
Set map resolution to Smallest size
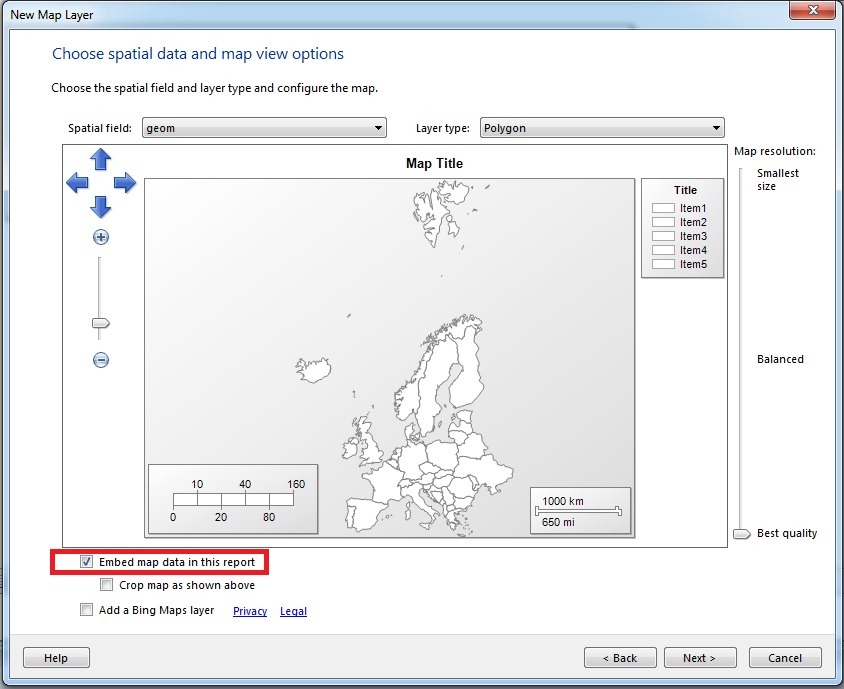click(x=778, y=179)
